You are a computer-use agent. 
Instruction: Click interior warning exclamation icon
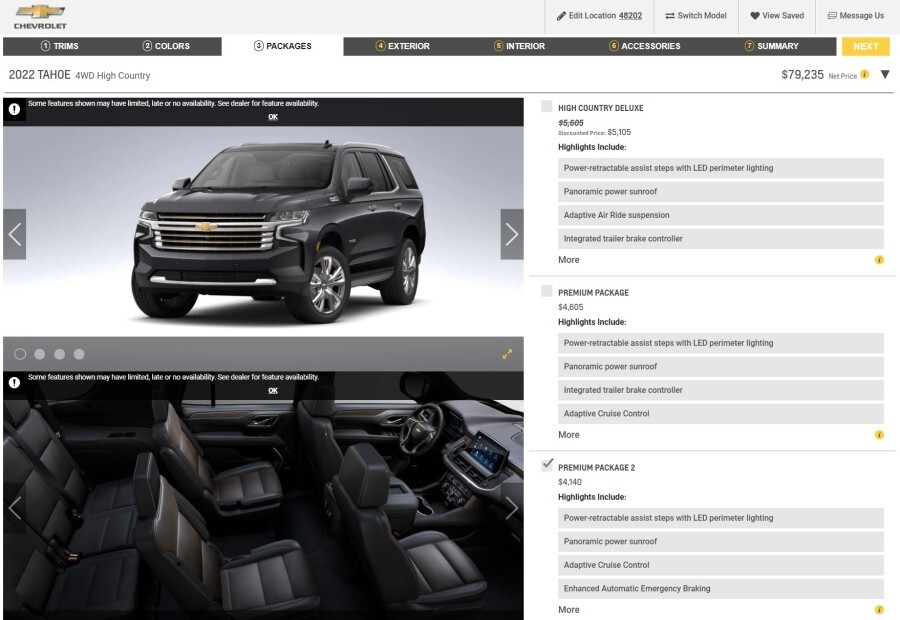pos(14,382)
